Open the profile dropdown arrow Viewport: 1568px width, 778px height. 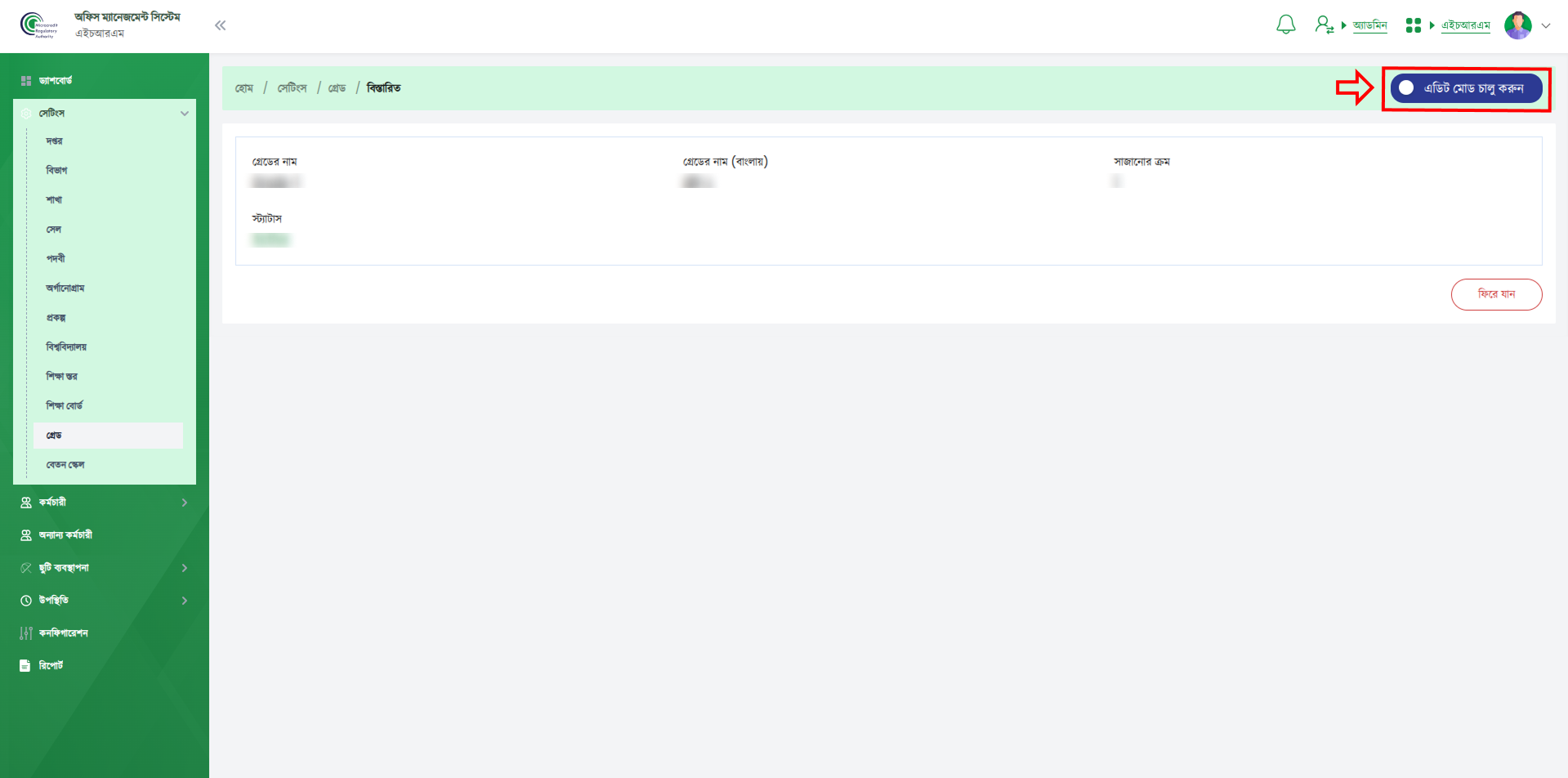(1546, 25)
